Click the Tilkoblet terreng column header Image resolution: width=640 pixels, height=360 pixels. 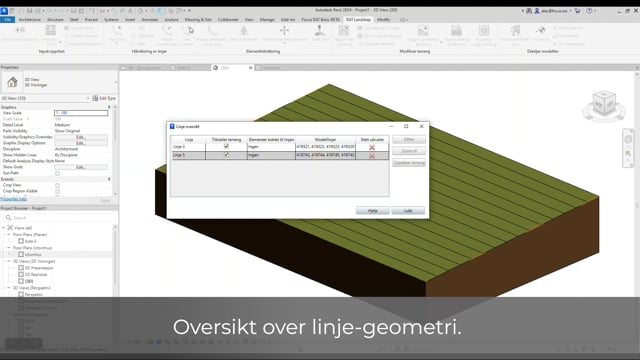coord(227,140)
